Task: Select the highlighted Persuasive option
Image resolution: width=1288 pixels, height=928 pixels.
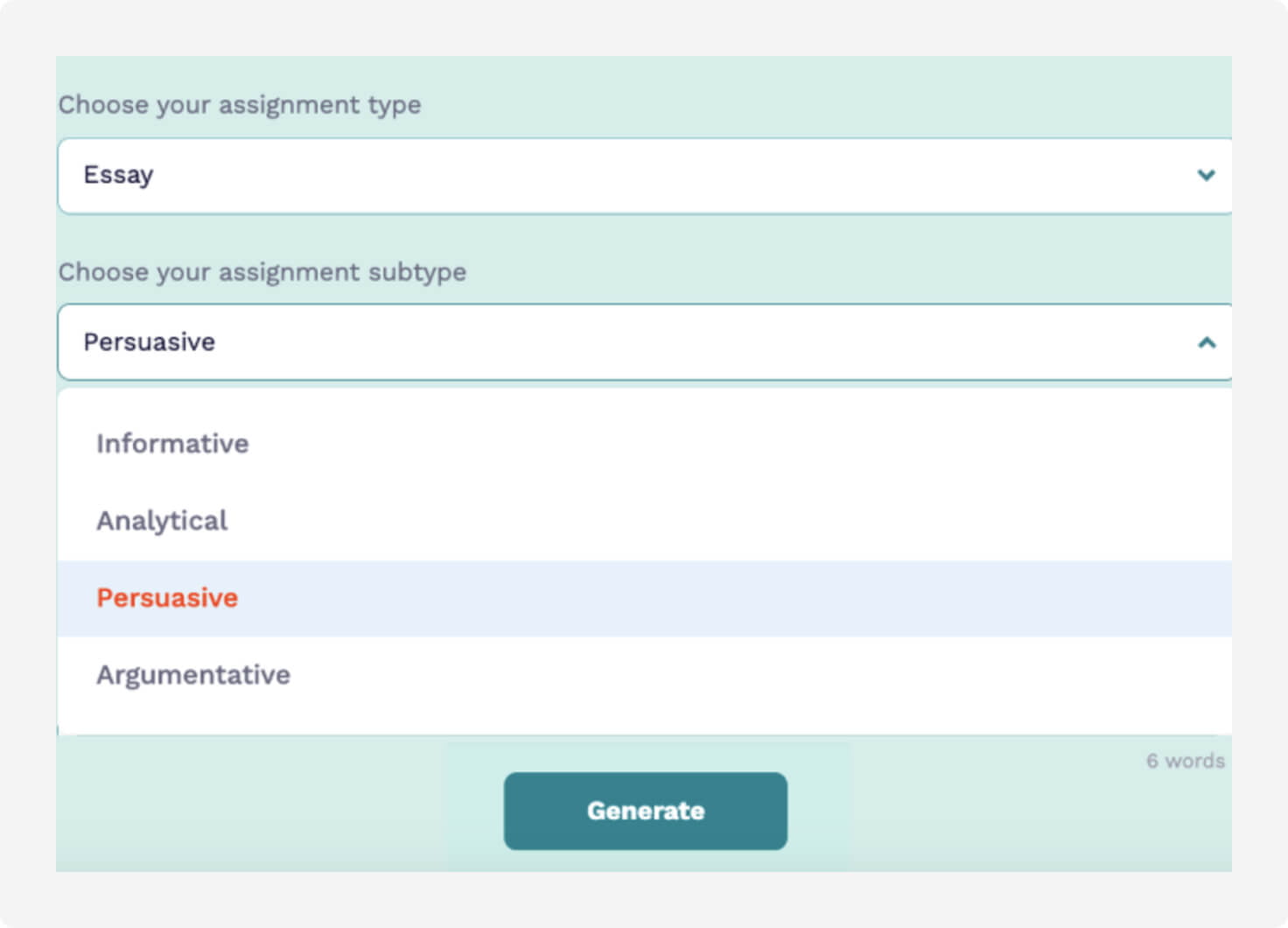Action: (x=167, y=597)
